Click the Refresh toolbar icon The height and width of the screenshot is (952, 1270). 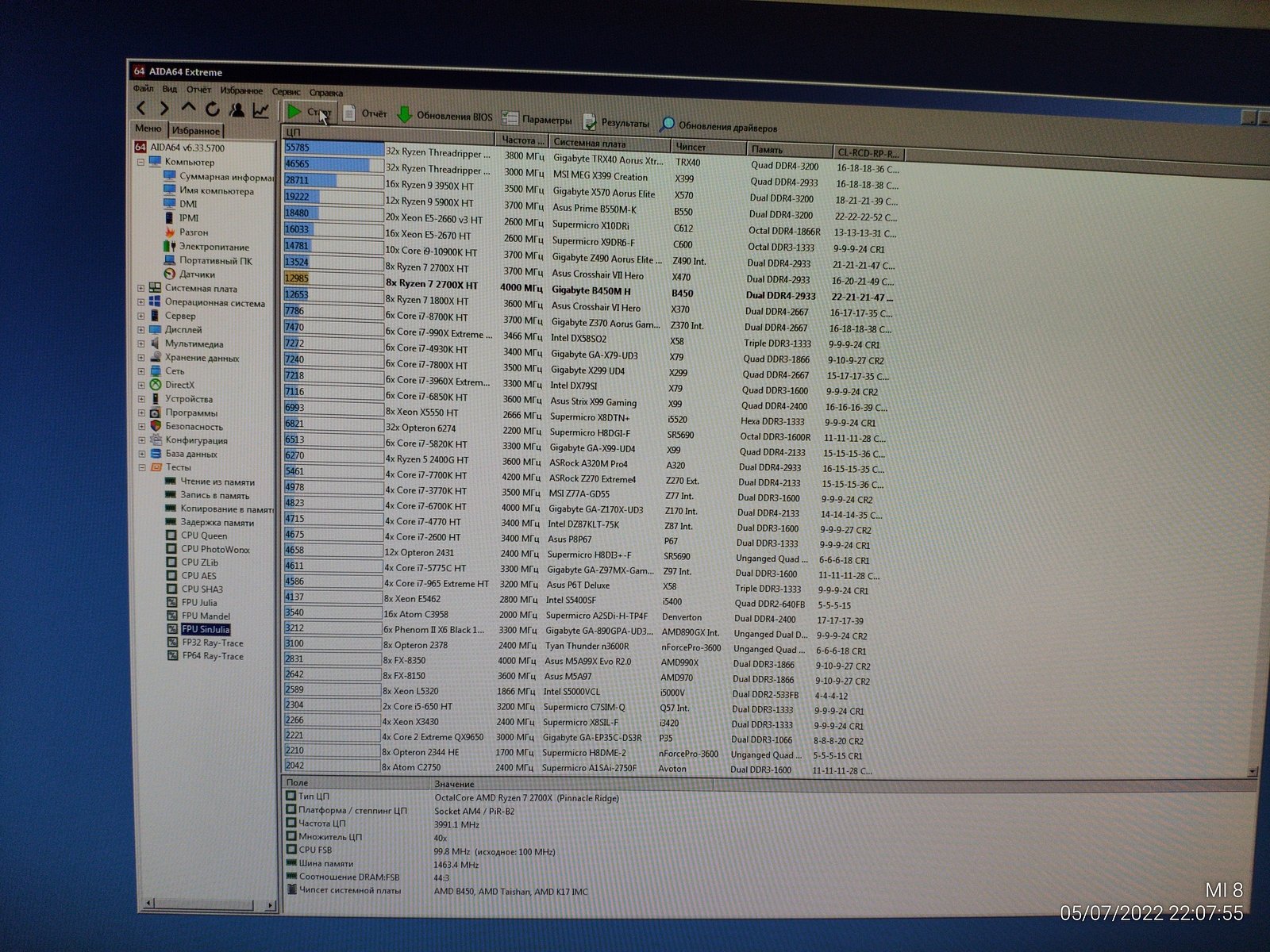pyautogui.click(x=212, y=109)
